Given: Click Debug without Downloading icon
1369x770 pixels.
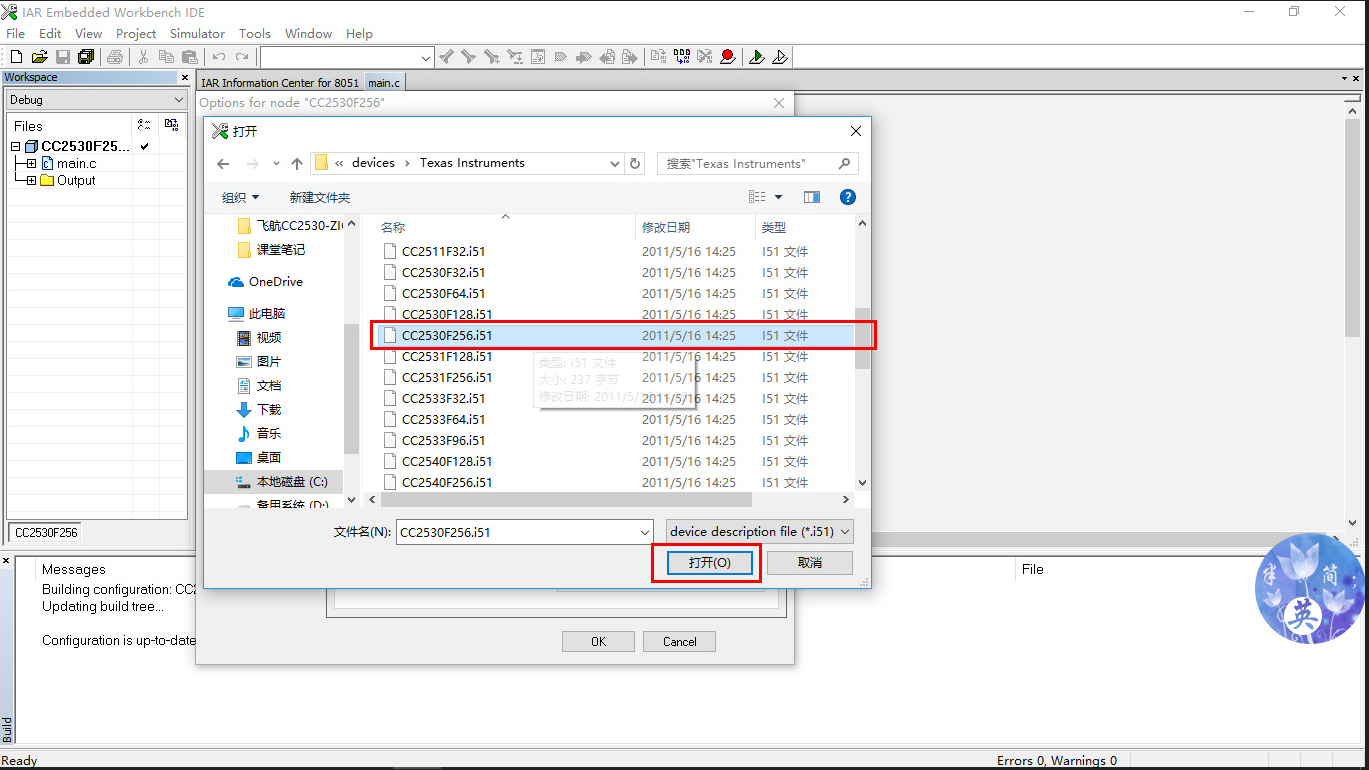Looking at the screenshot, I should tap(780, 57).
